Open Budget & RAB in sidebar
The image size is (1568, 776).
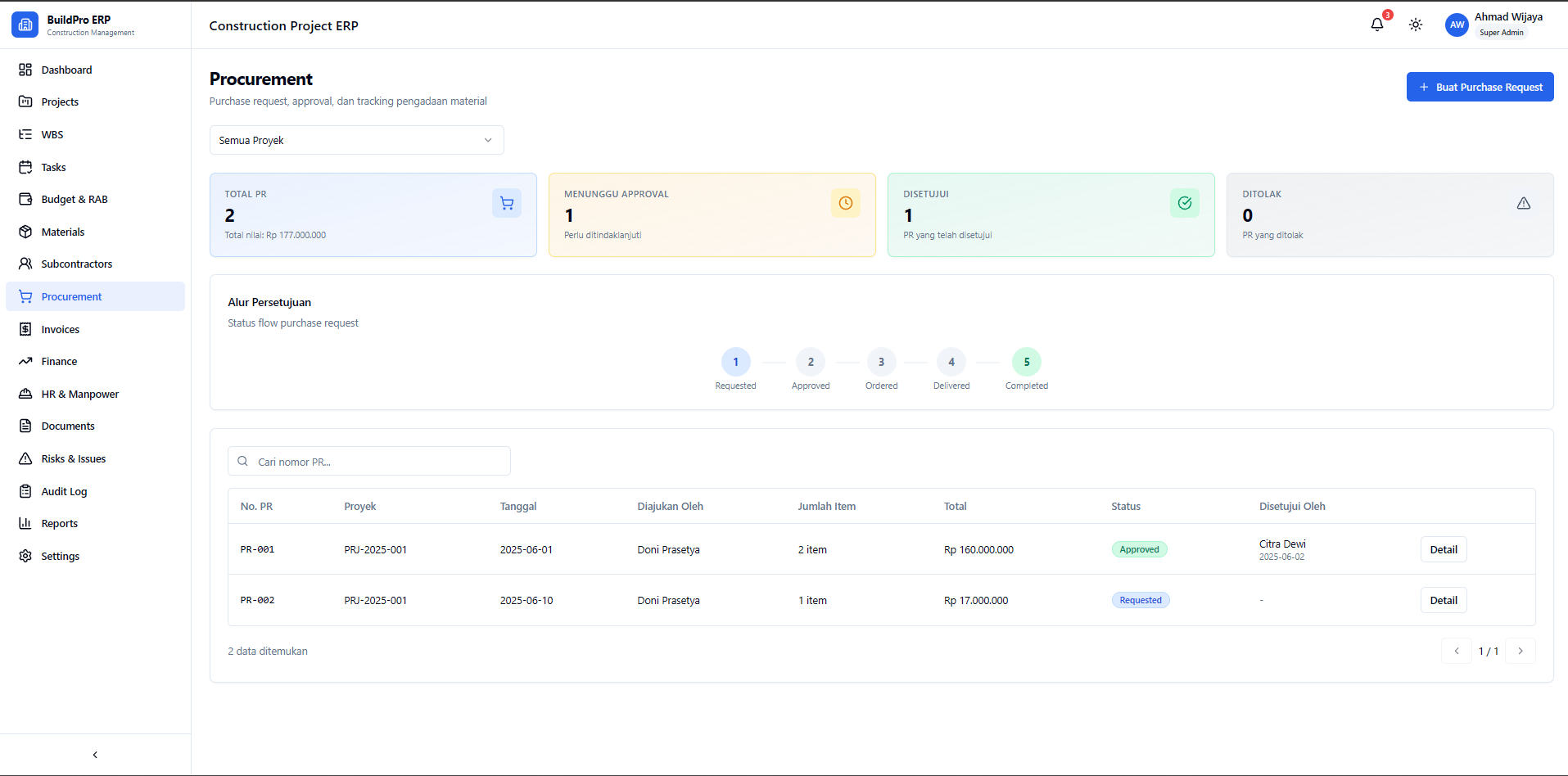75,199
